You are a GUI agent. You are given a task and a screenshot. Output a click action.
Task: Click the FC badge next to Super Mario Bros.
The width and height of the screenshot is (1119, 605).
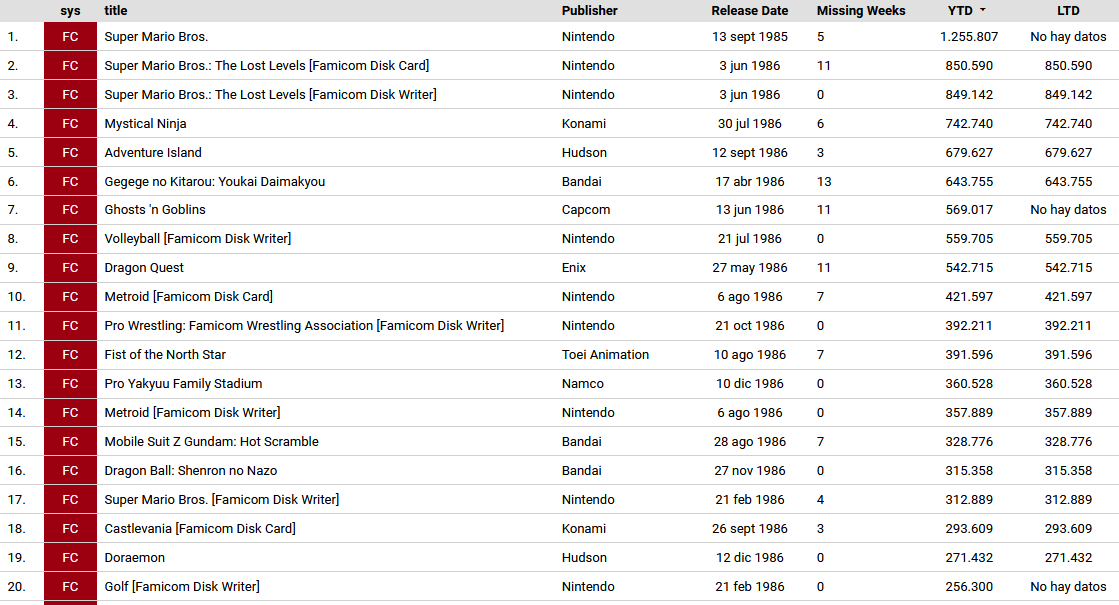pos(70,36)
